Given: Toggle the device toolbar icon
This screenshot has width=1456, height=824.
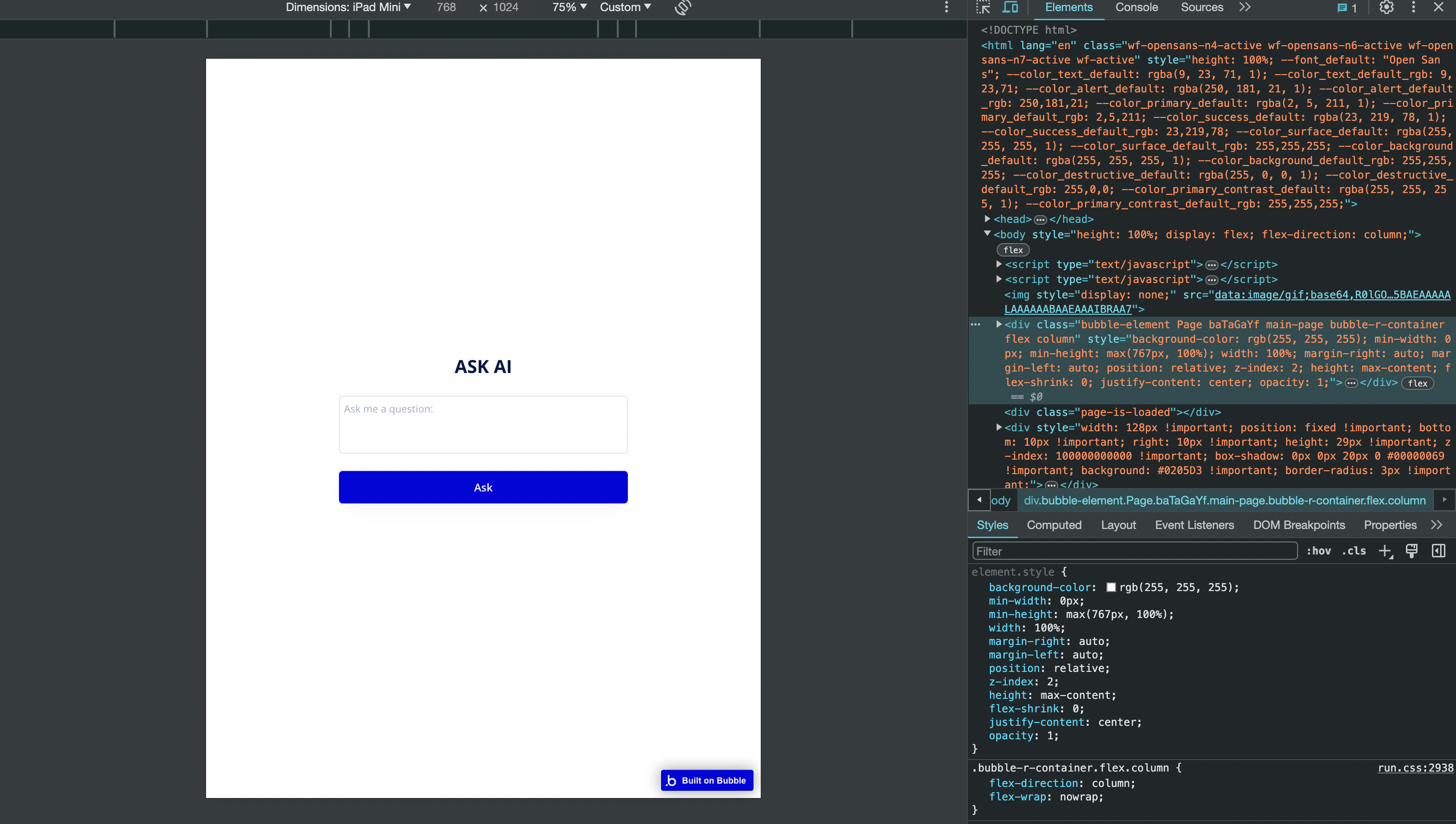Looking at the screenshot, I should pos(1010,7).
